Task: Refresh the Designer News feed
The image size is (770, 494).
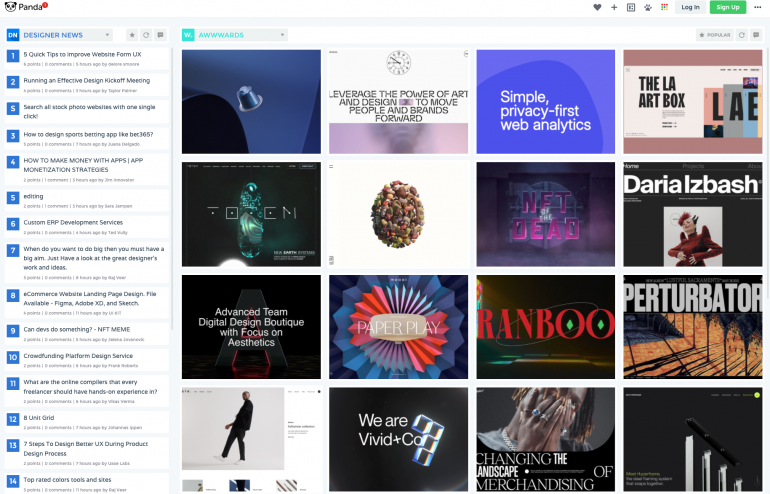Action: click(x=146, y=35)
